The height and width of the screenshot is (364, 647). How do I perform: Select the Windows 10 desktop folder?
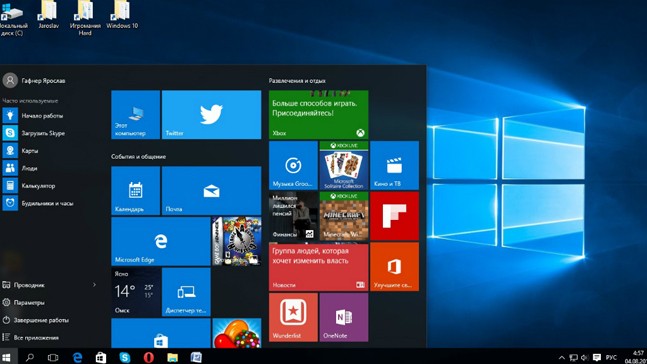click(x=122, y=15)
